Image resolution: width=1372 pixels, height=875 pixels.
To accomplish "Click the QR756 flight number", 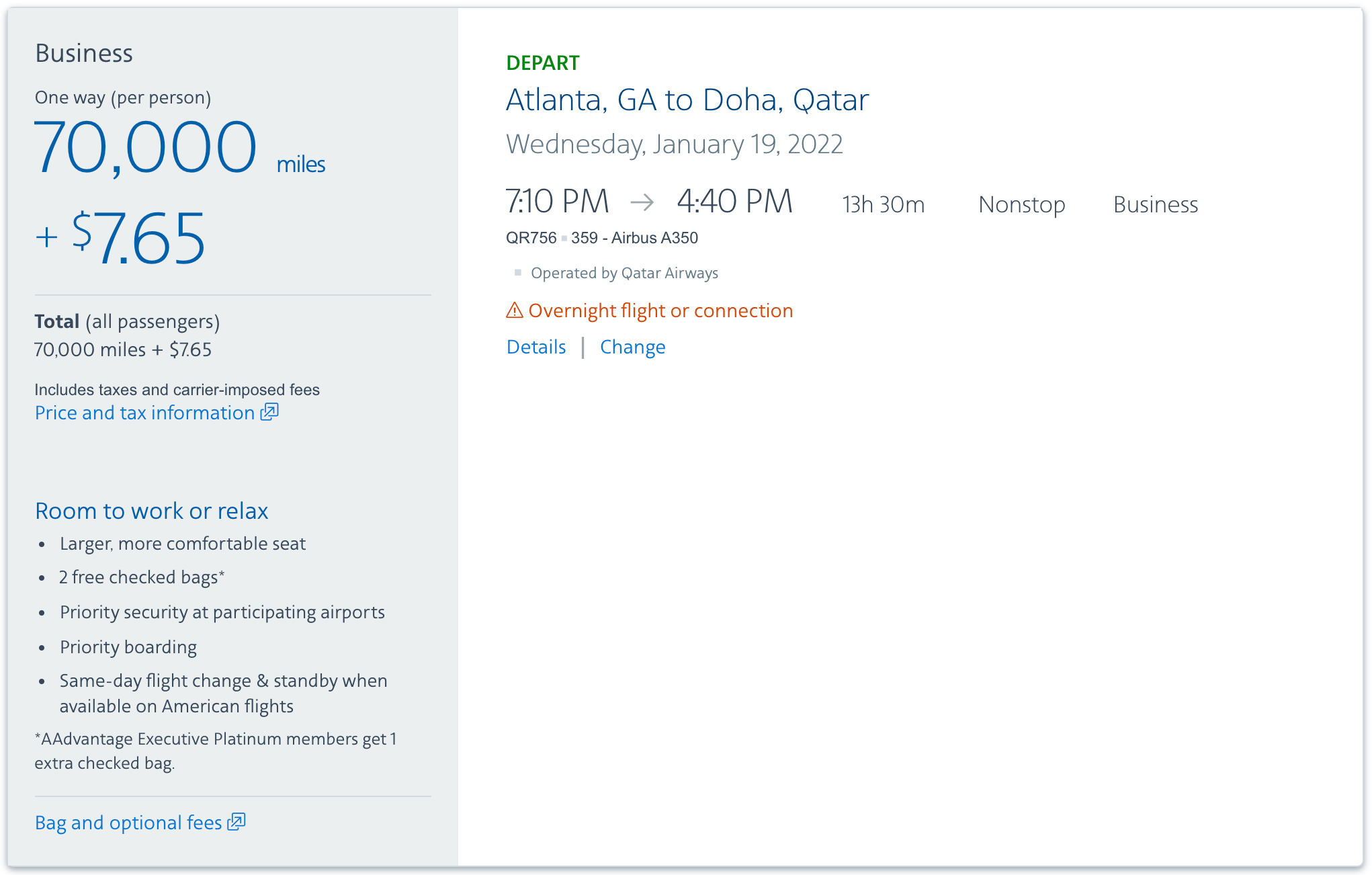I will point(531,238).
